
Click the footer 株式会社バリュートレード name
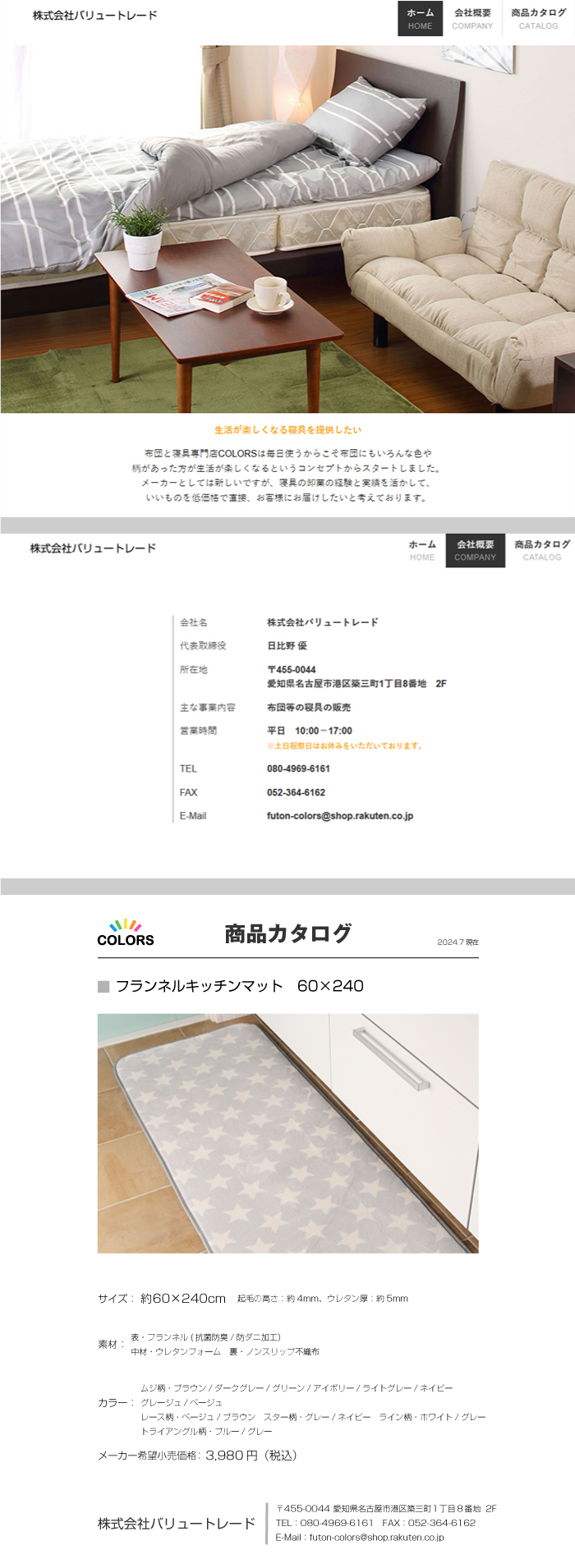click(177, 1524)
